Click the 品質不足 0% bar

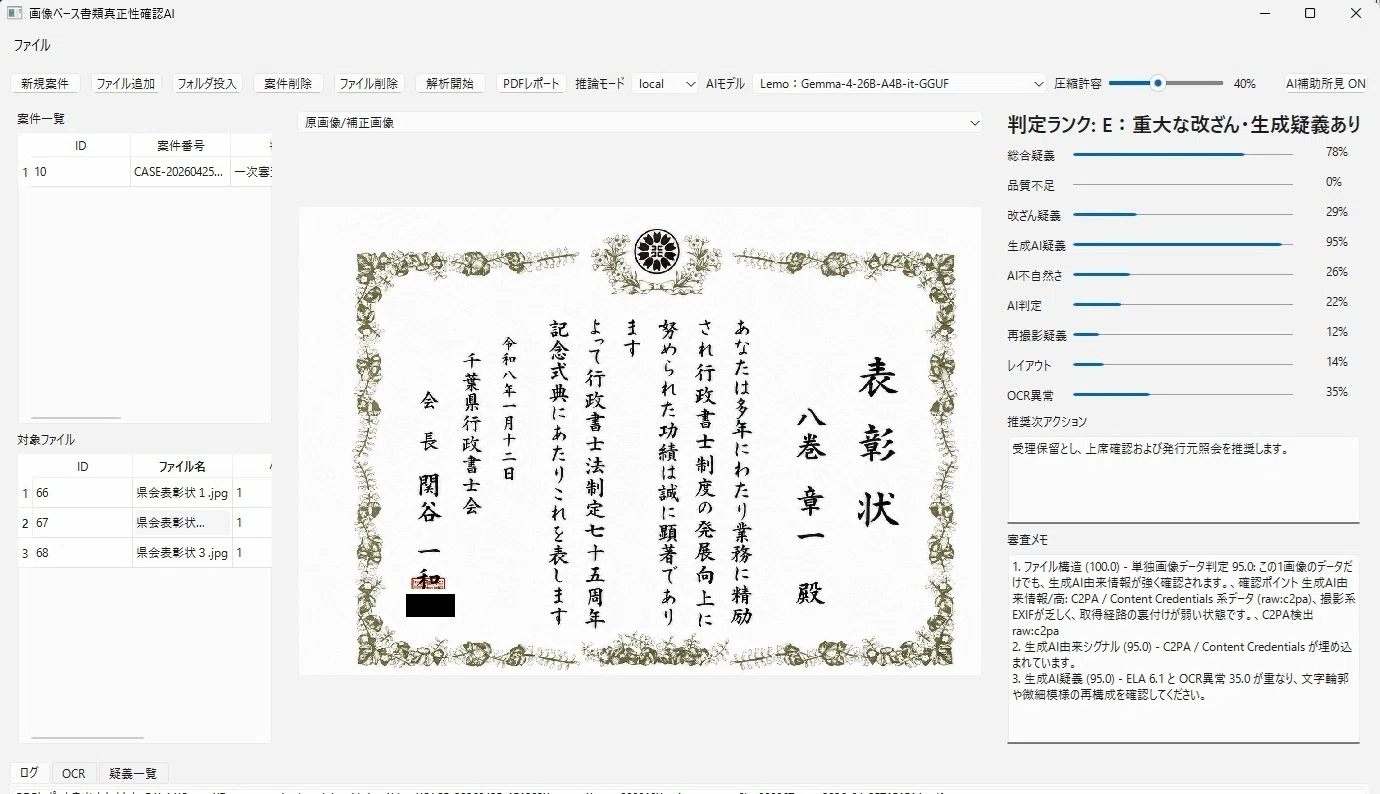[x=1182, y=184]
